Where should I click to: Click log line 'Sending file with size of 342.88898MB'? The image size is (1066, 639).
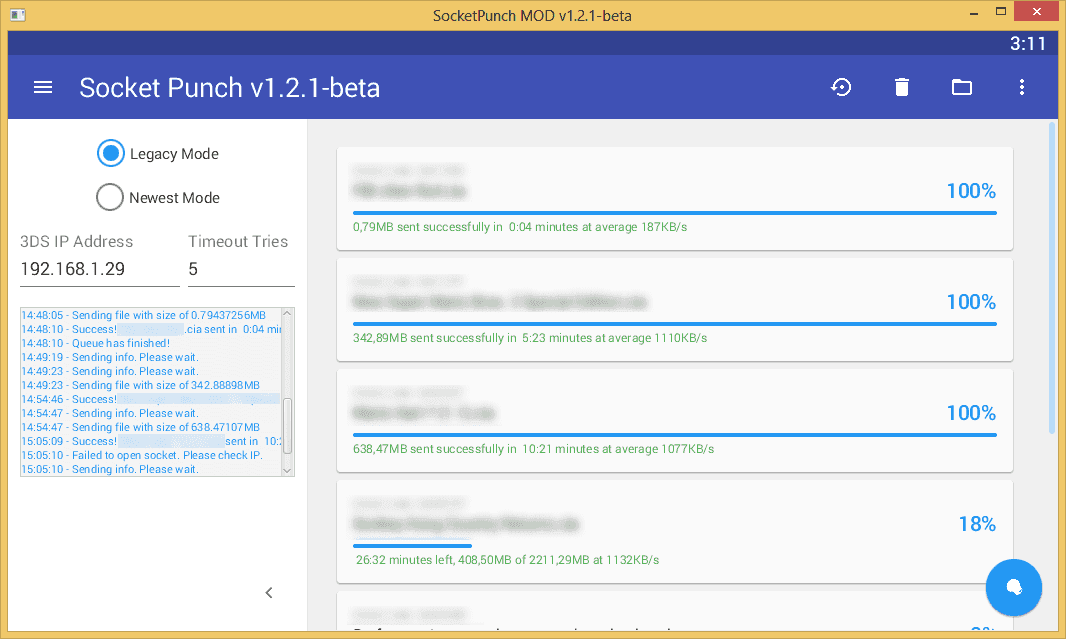[141, 385]
